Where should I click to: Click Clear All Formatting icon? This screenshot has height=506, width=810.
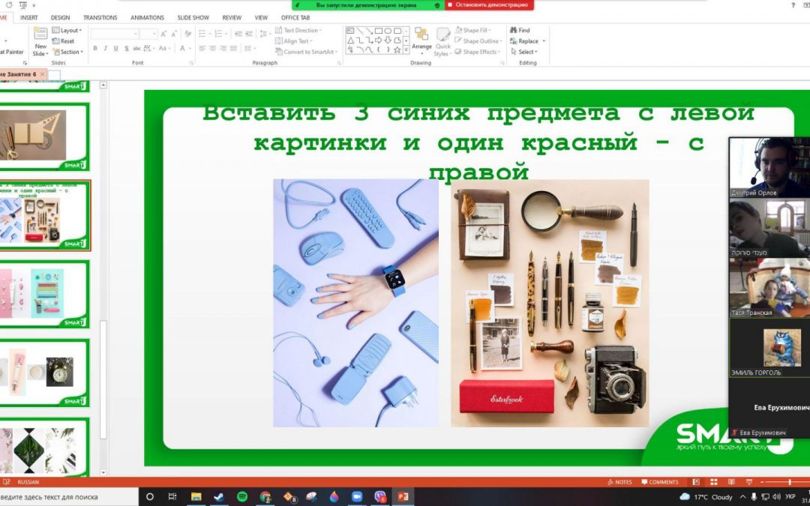[x=188, y=34]
